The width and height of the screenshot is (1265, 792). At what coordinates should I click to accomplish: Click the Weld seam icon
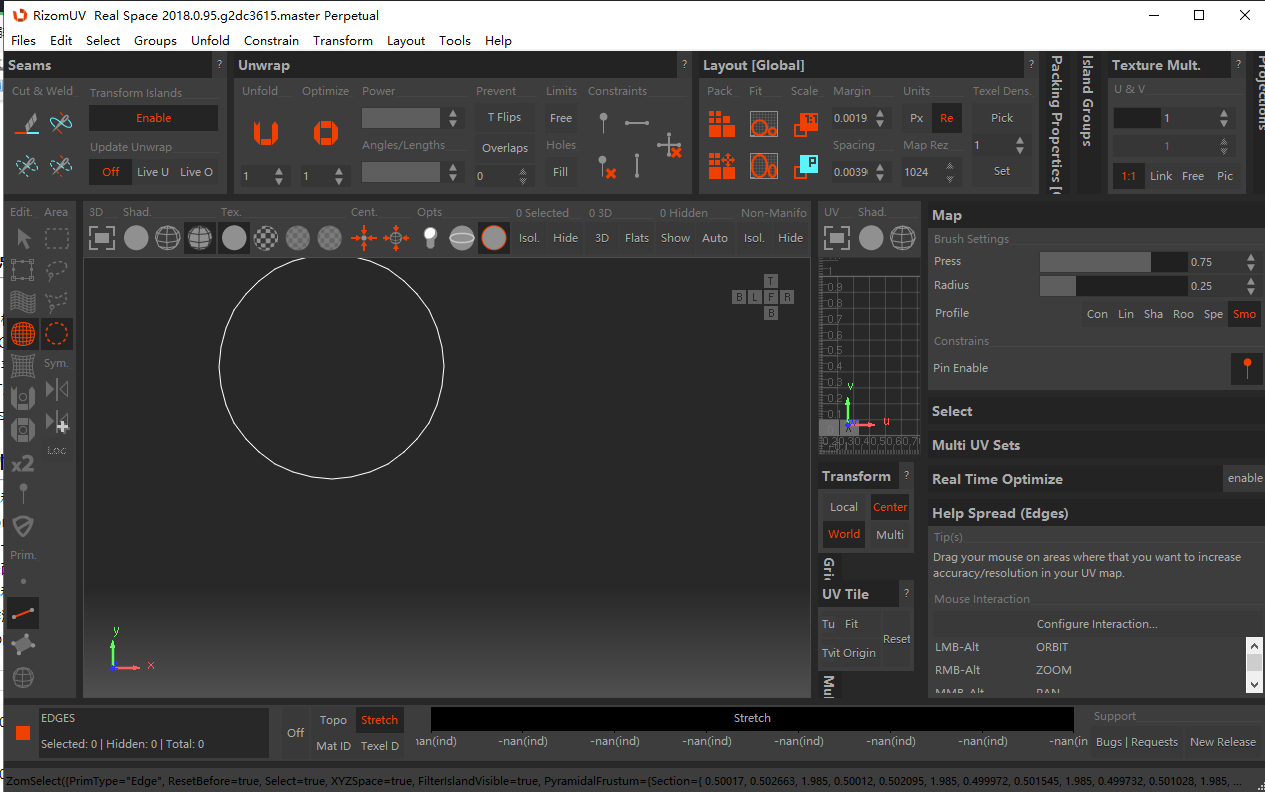[x=61, y=124]
